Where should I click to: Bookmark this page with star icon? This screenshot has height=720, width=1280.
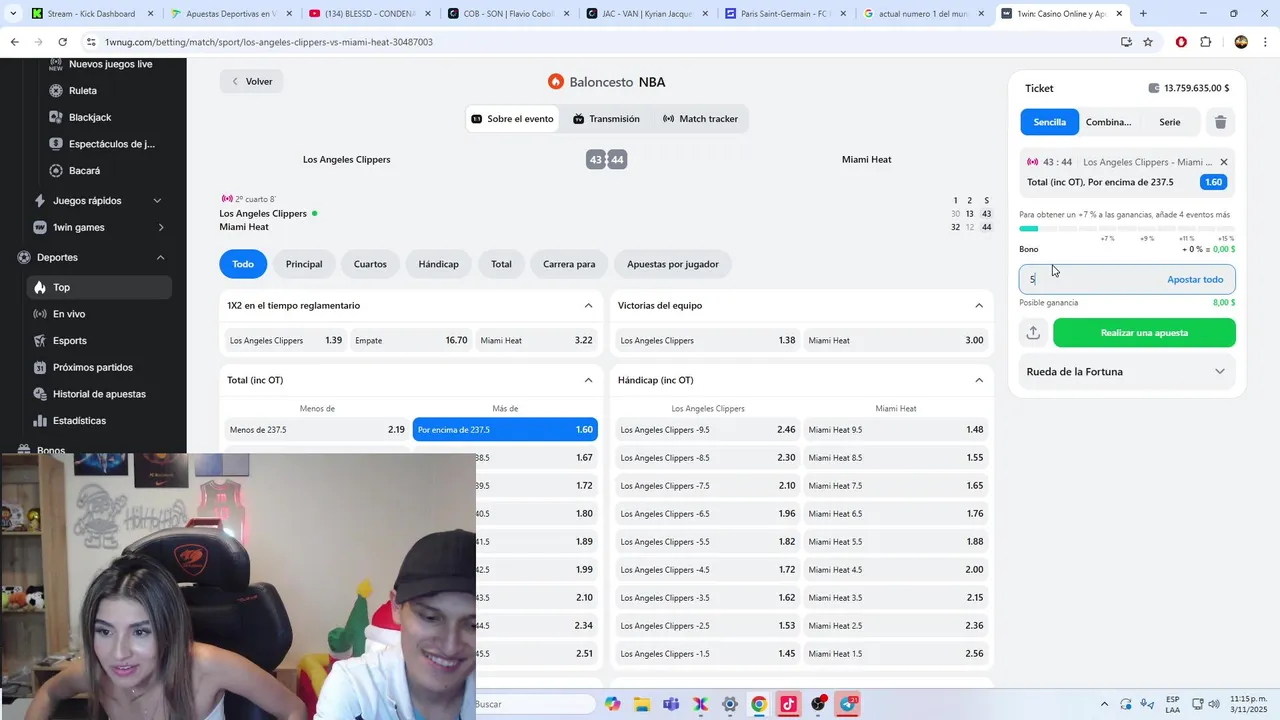pos(1148,42)
